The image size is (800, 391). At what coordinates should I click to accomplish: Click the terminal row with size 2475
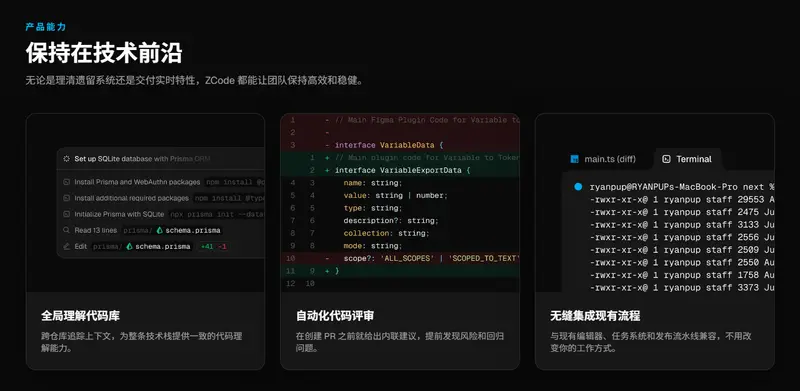pyautogui.click(x=682, y=212)
